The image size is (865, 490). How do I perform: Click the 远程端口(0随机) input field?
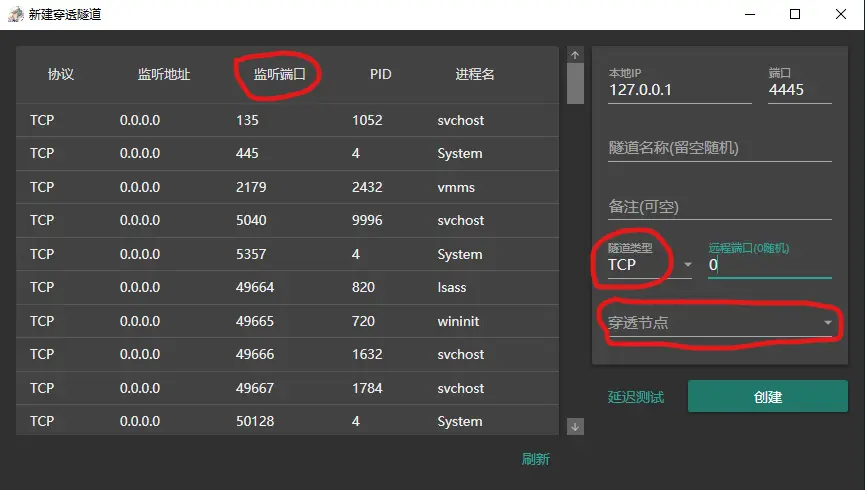770,265
